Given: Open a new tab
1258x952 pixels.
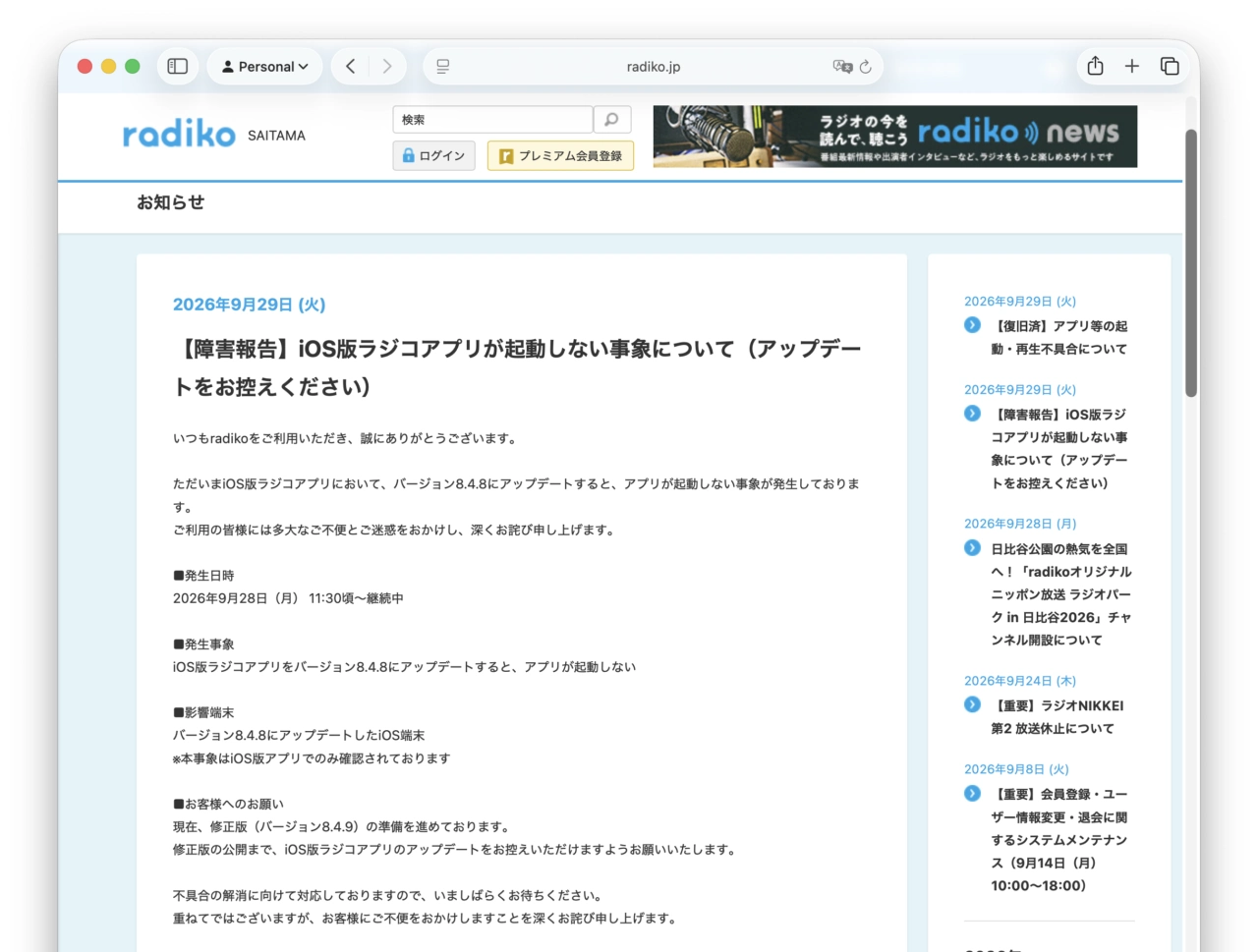Looking at the screenshot, I should point(1132,66).
